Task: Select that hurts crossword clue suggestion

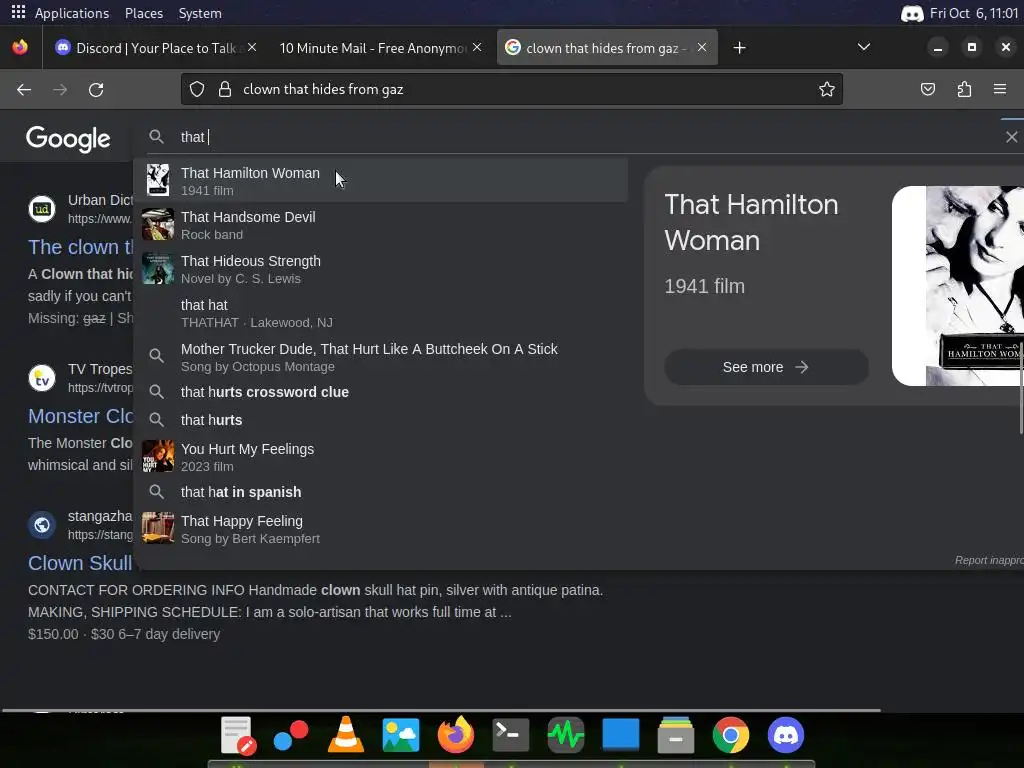Action: pos(381,392)
